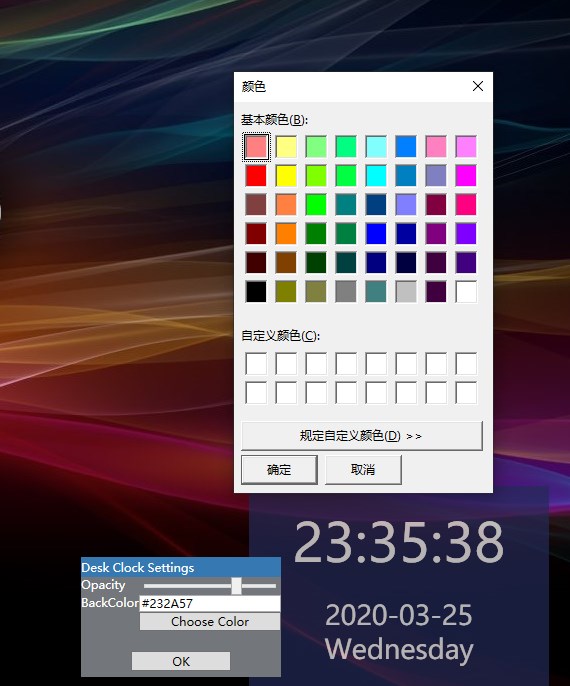The image size is (570, 686).
Task: Open the Choose Color button
Action: [x=210, y=622]
